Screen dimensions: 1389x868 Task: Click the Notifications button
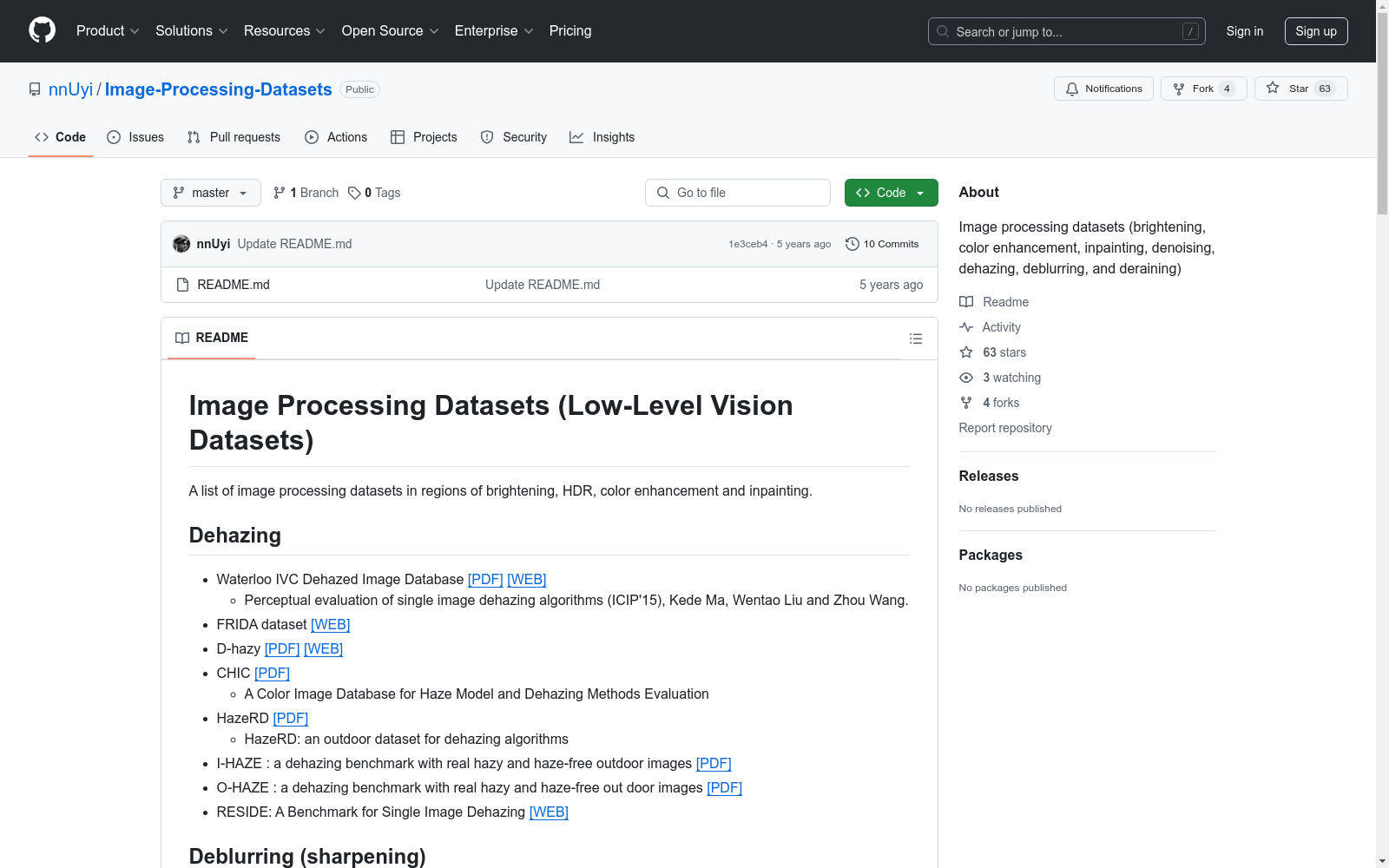[x=1103, y=89]
